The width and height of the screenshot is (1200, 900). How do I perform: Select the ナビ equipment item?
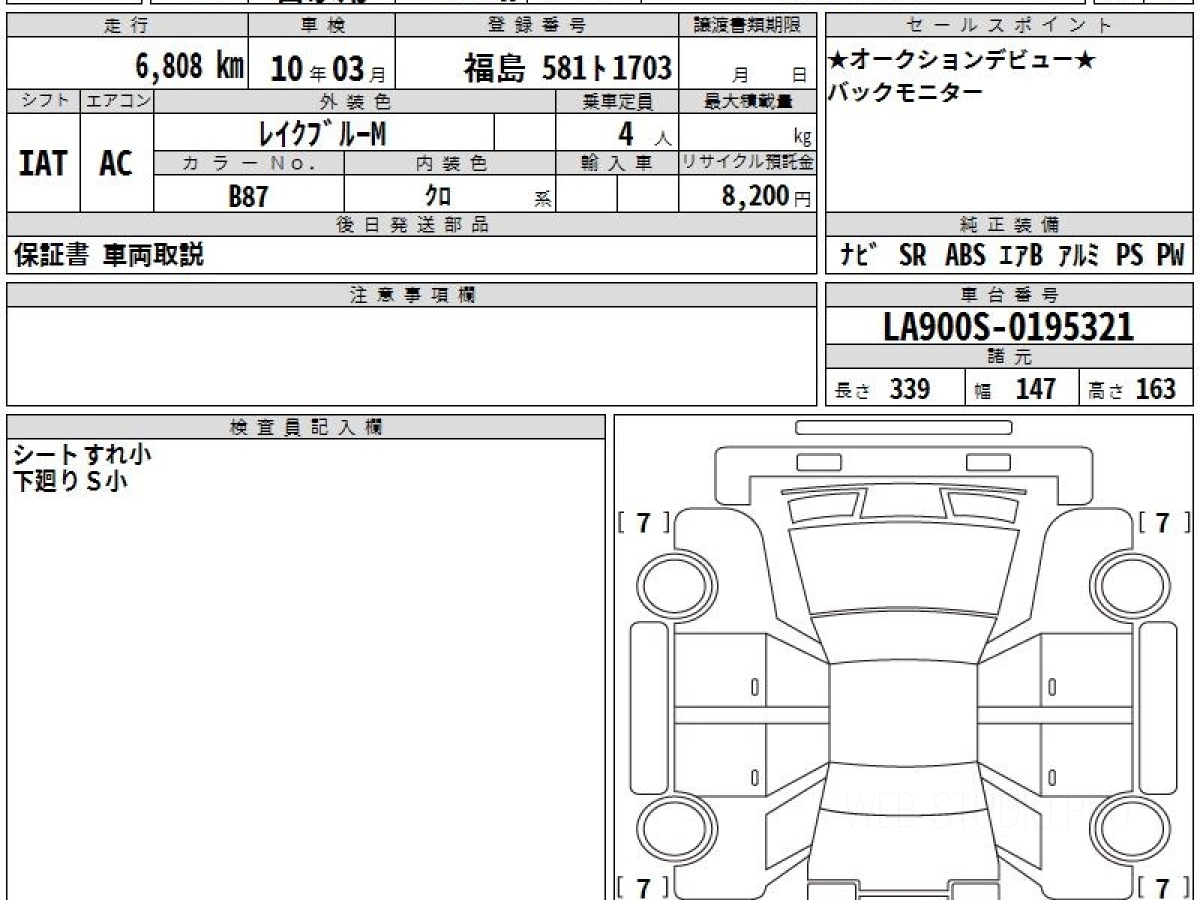click(x=860, y=256)
